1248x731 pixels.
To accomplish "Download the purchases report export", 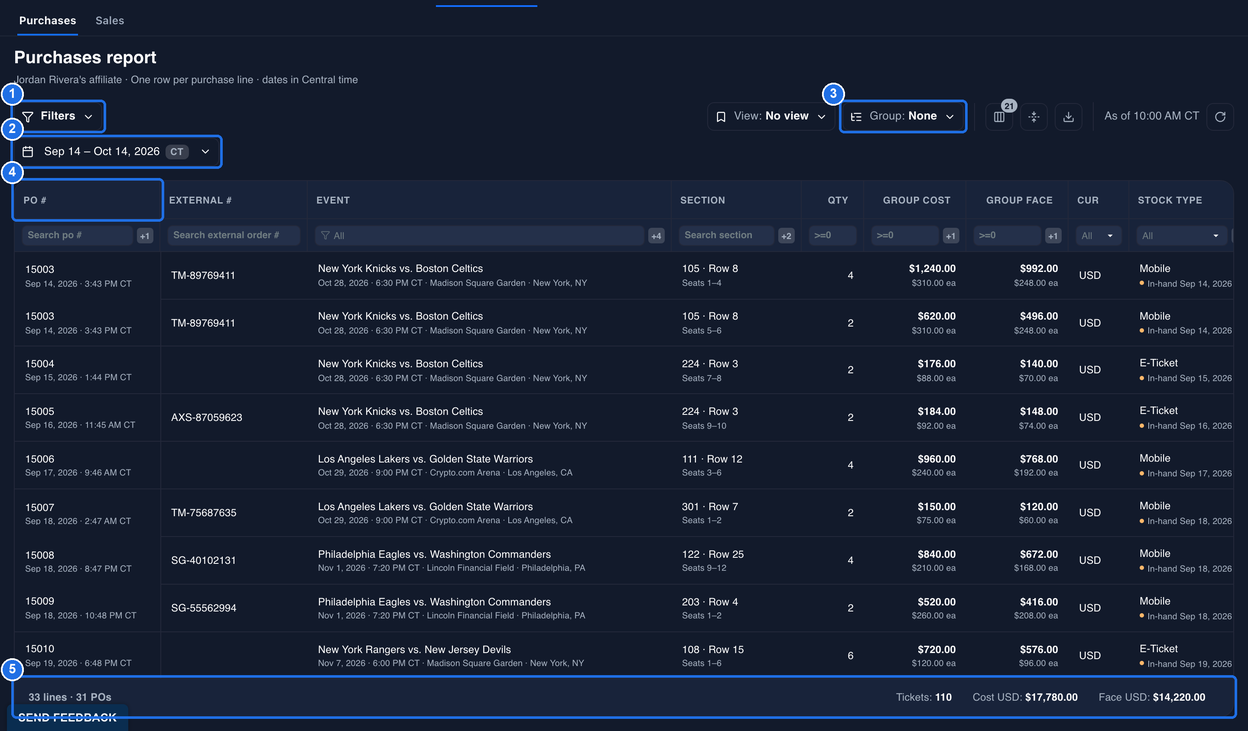I will pyautogui.click(x=1068, y=117).
